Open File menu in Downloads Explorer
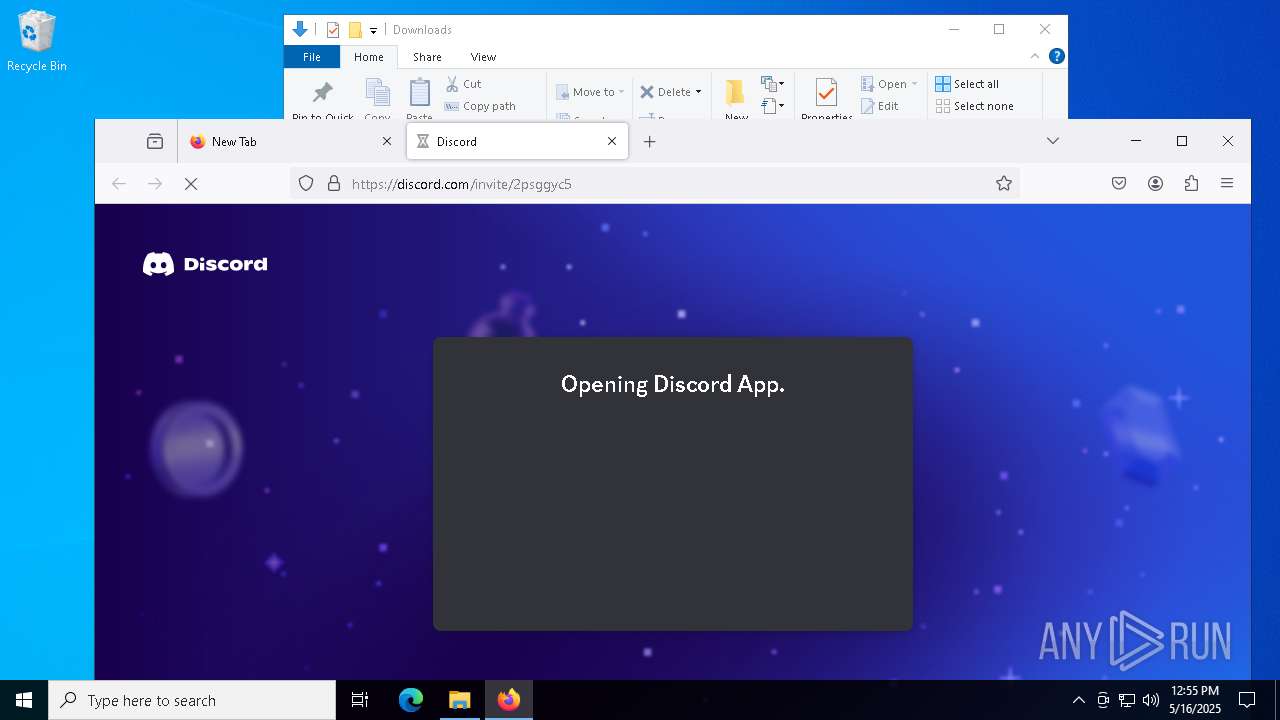This screenshot has height=720, width=1280. 312,57
